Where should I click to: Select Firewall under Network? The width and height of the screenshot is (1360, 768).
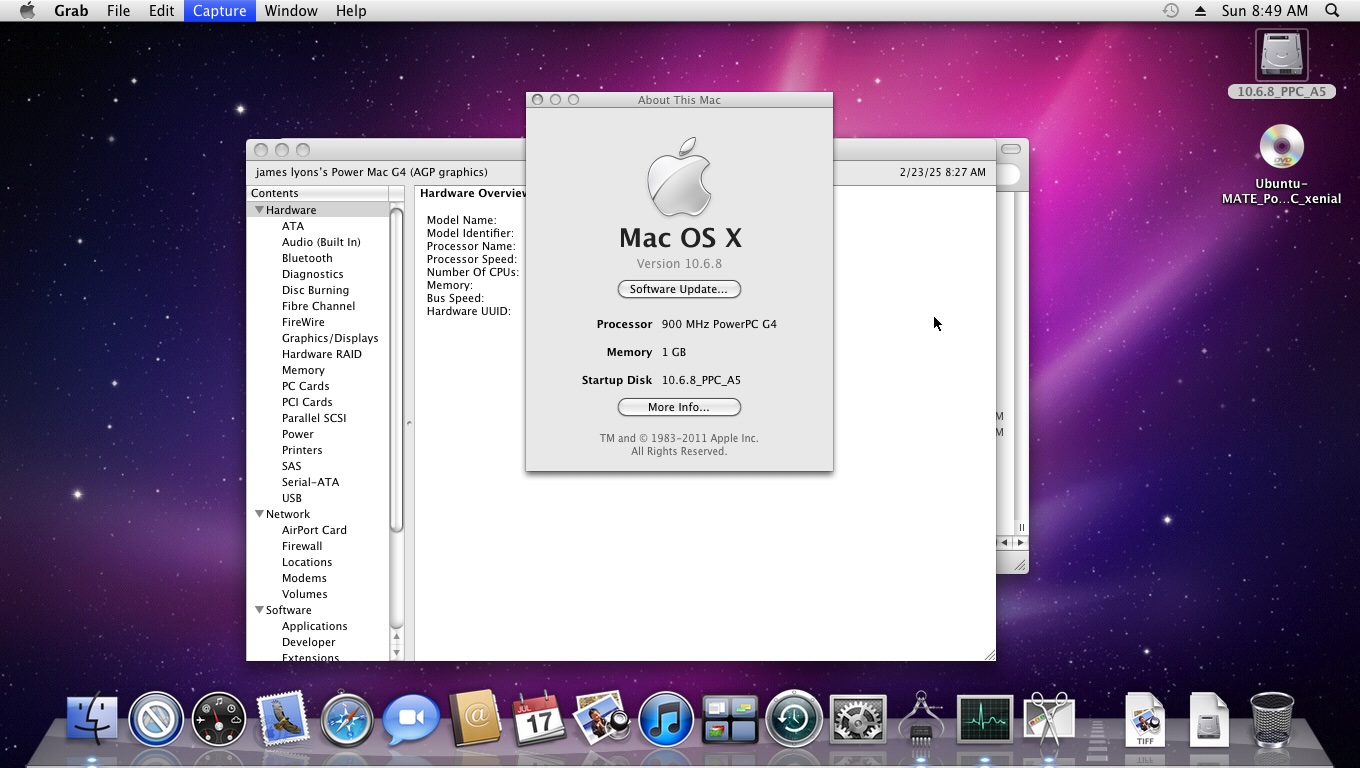tap(302, 546)
